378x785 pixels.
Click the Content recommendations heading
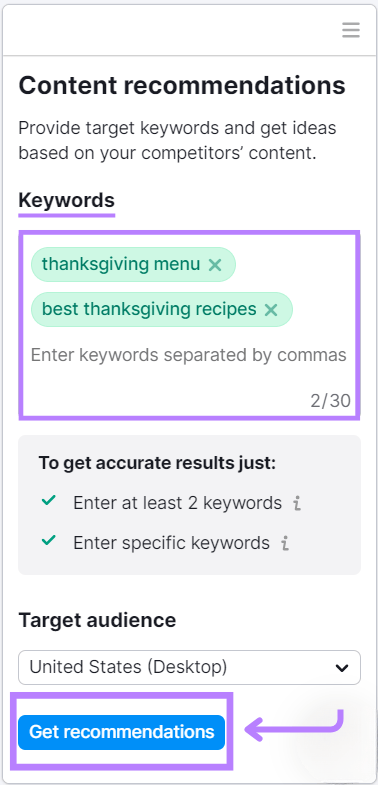pos(182,85)
